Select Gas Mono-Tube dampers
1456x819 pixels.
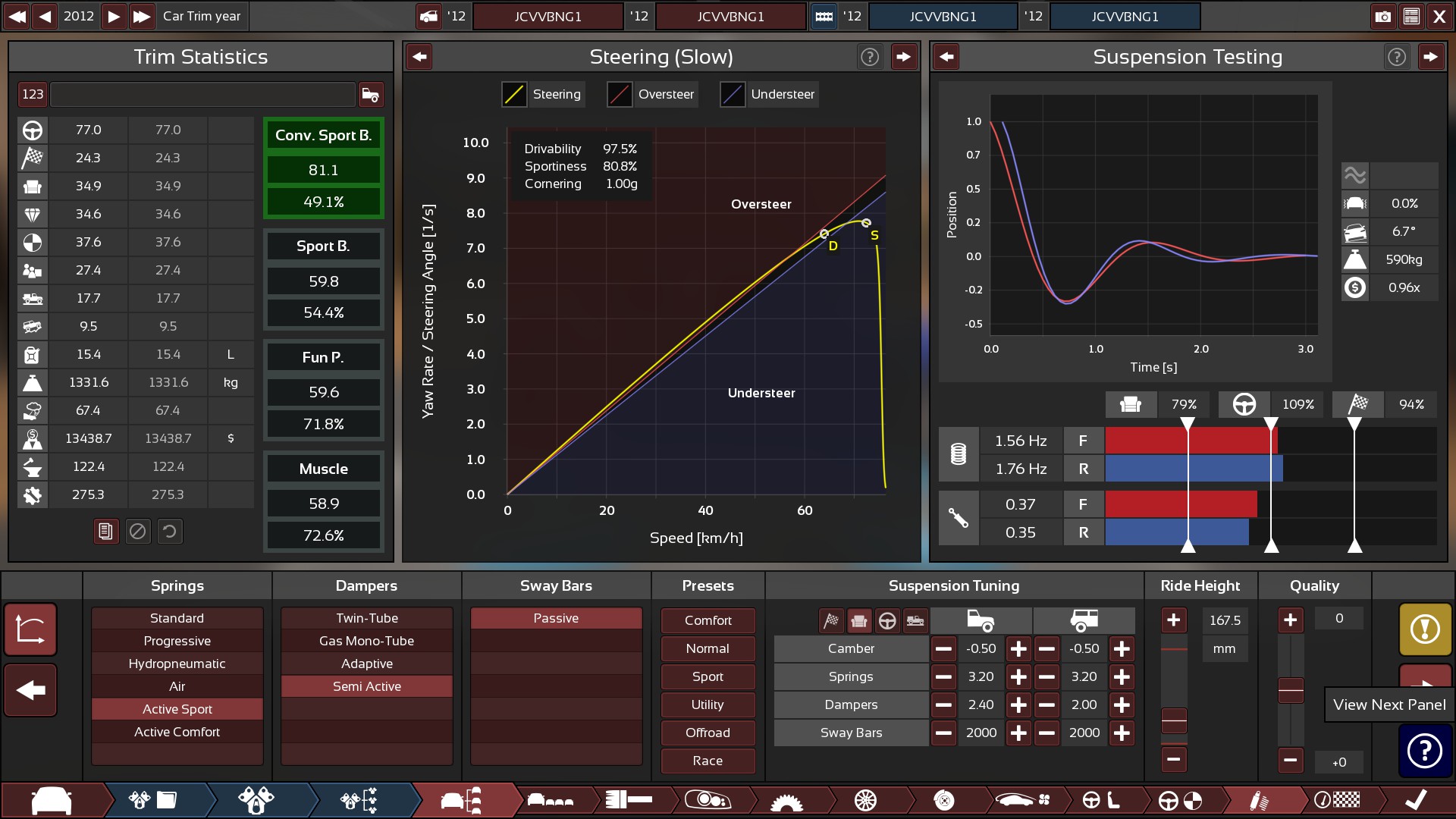click(367, 641)
